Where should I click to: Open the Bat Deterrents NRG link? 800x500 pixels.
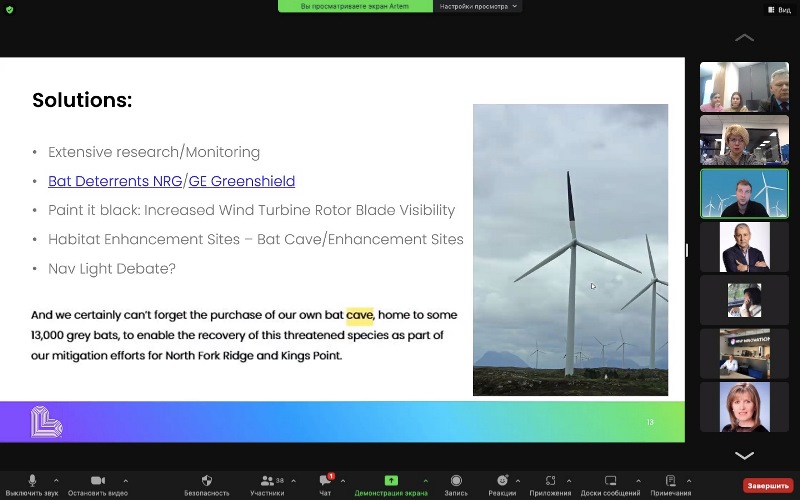[115, 181]
